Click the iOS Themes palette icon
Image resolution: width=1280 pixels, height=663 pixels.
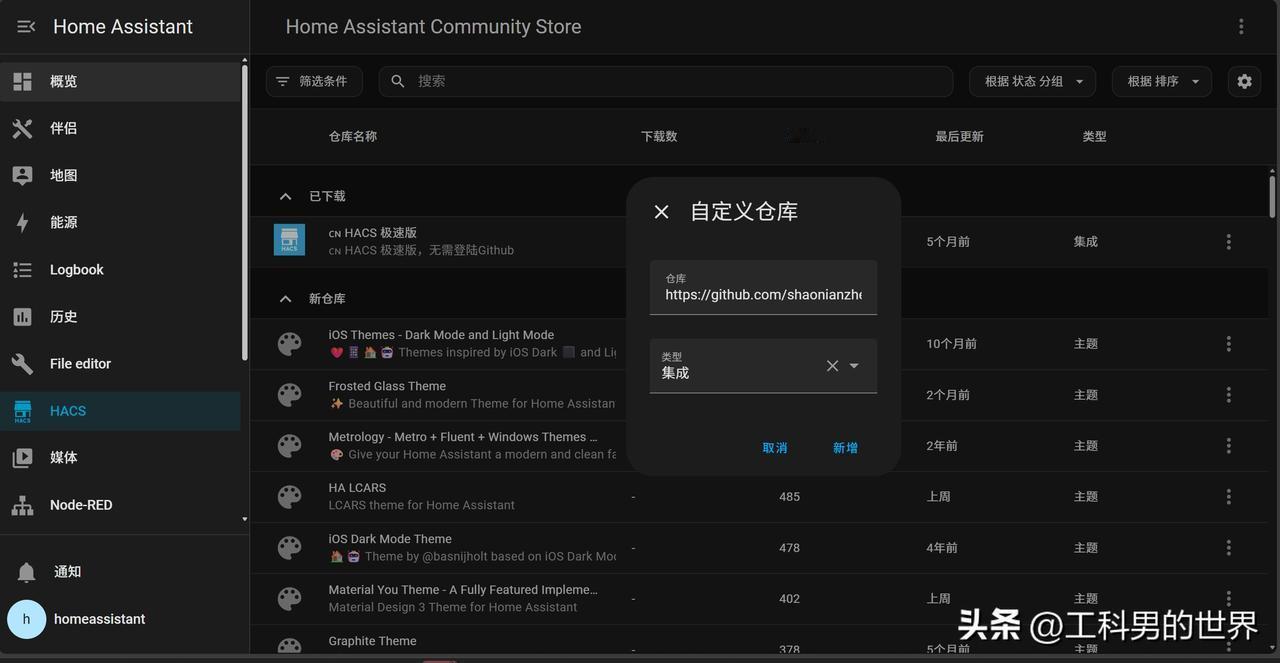289,344
